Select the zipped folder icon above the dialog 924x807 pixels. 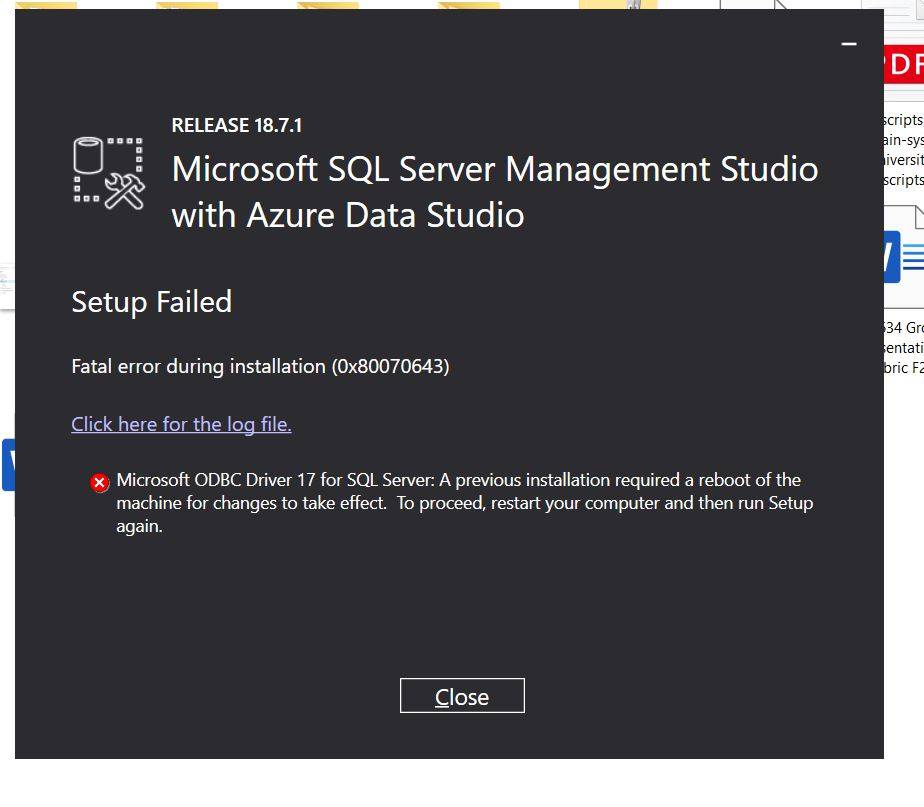click(618, 5)
